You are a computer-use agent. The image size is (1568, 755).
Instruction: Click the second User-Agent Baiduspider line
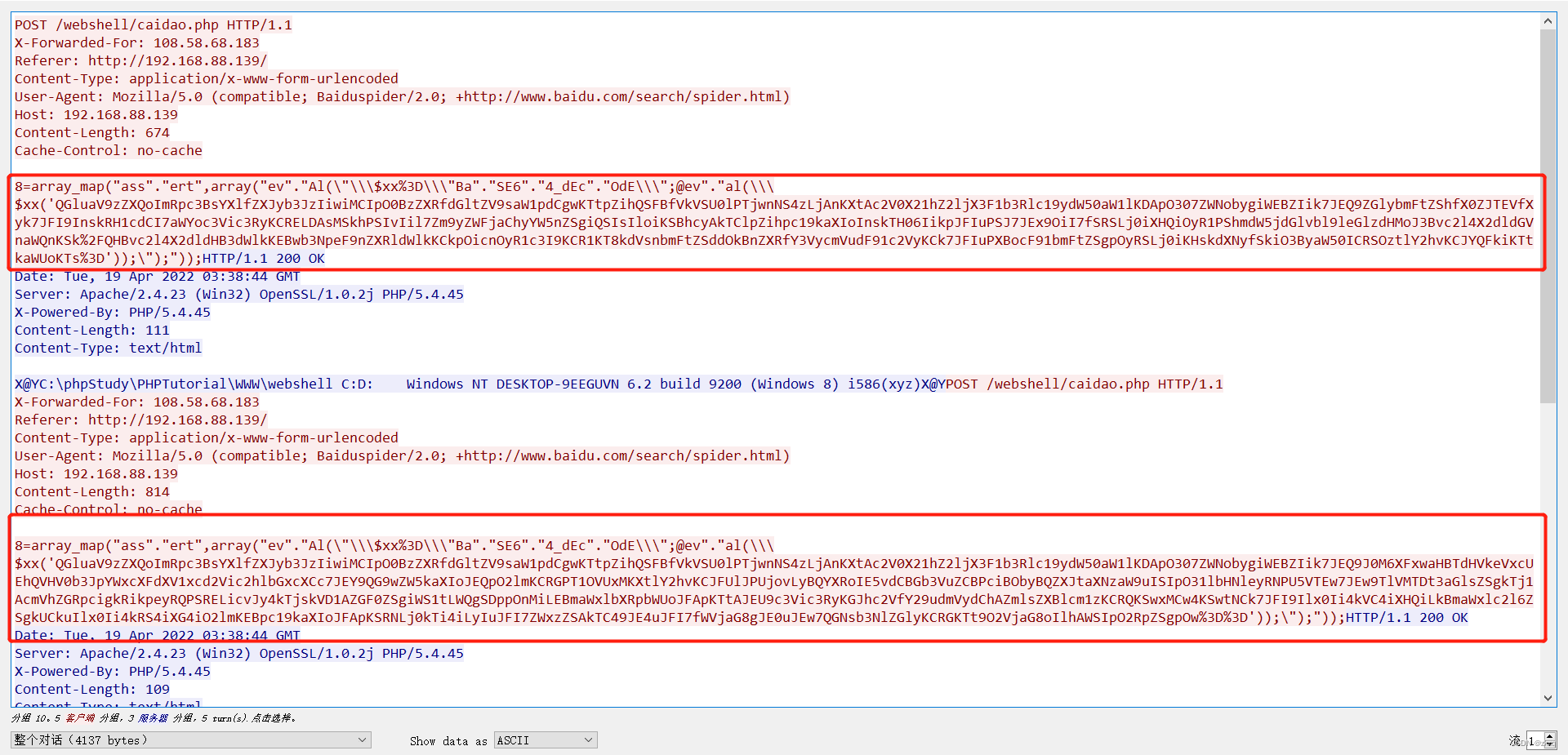(x=402, y=455)
